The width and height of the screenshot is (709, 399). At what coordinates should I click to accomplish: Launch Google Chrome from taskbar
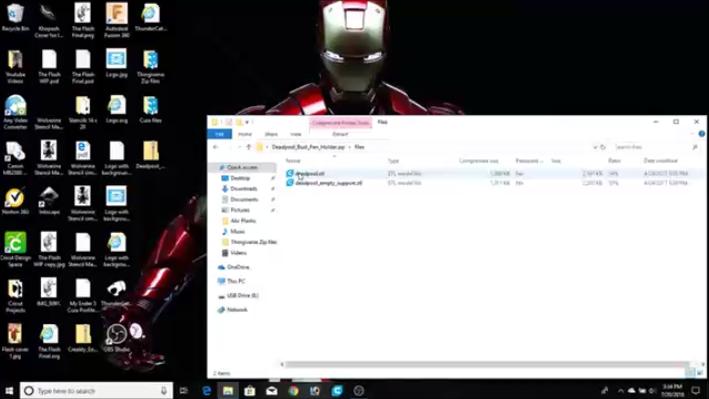click(x=293, y=390)
